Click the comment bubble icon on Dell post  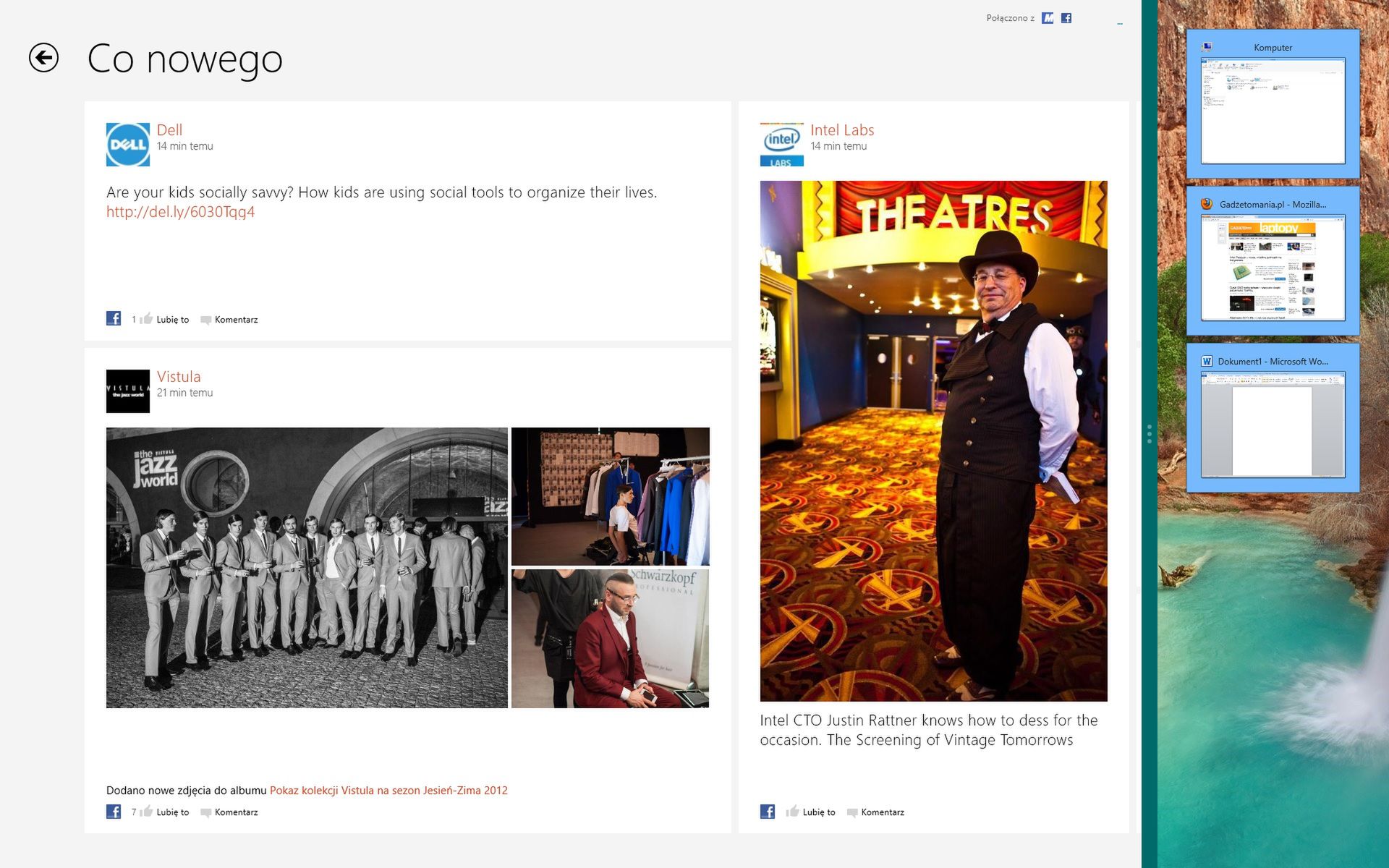click(205, 320)
